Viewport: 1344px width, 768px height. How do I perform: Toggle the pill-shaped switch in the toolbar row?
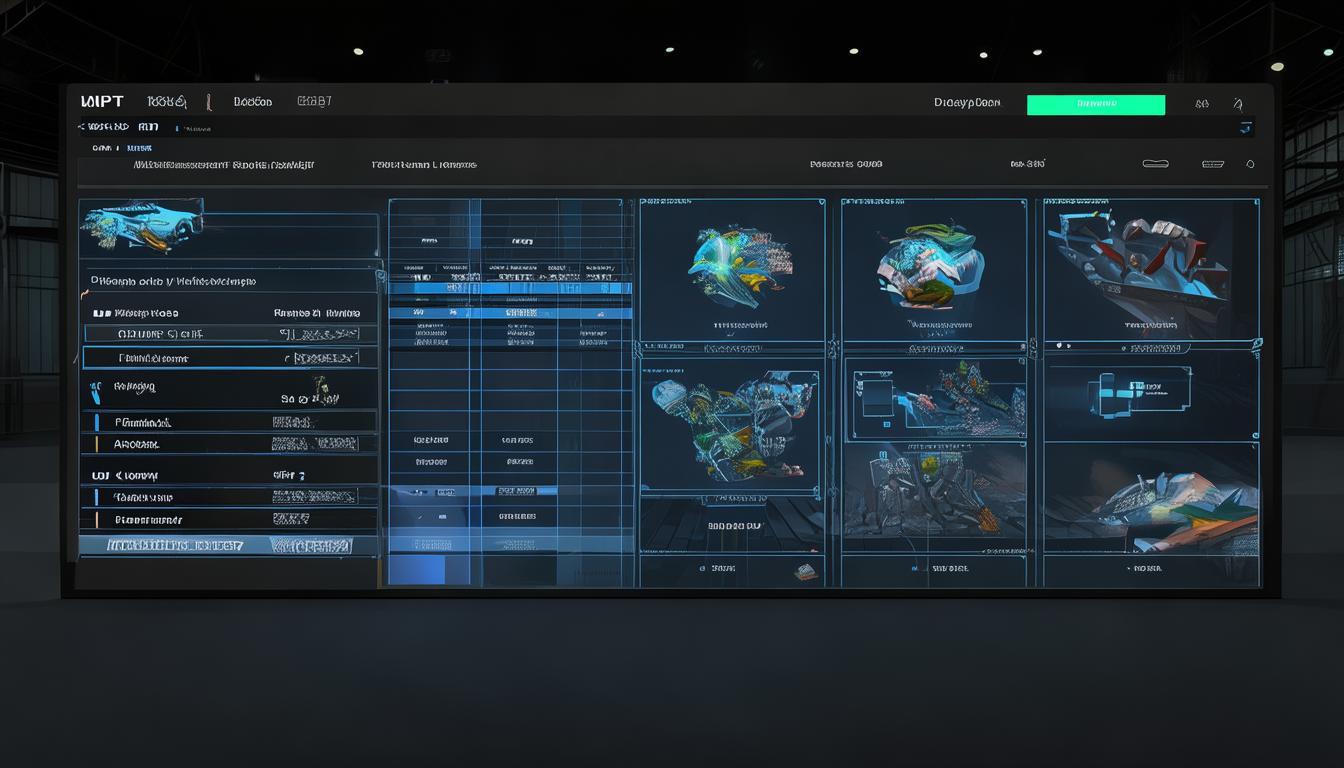tap(1155, 164)
